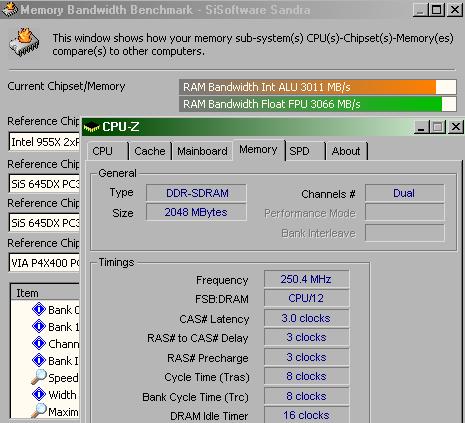465x423 pixels.
Task: Select the Bank 0 info icon
Action: (39, 309)
